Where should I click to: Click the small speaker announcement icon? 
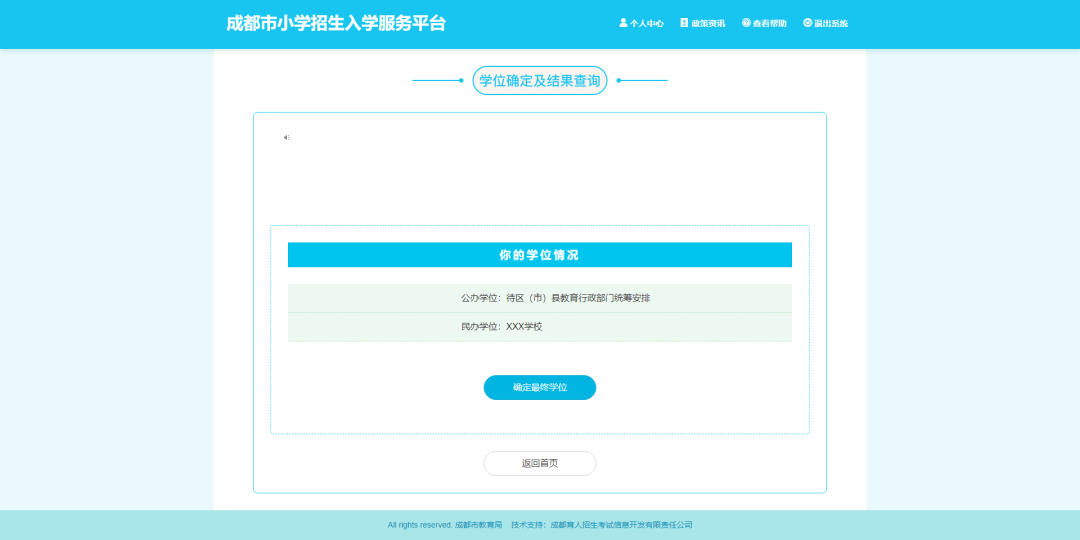click(286, 137)
